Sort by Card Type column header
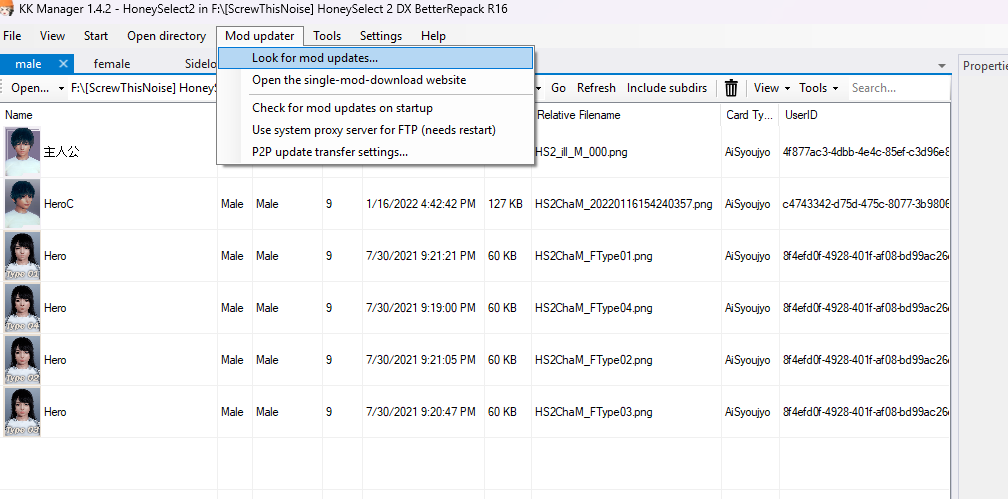 [x=750, y=115]
